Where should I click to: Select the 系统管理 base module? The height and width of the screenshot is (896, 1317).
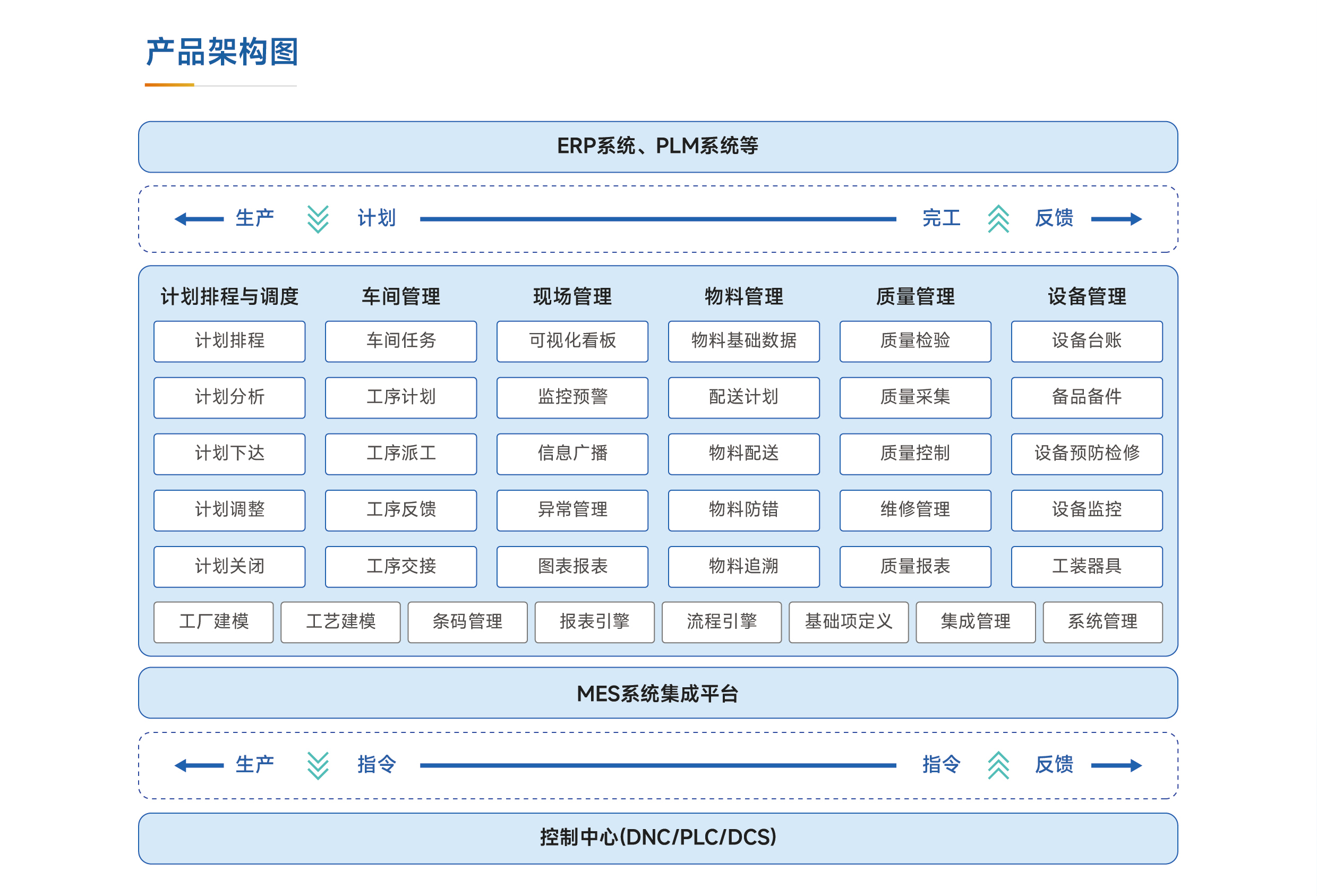coord(1102,622)
